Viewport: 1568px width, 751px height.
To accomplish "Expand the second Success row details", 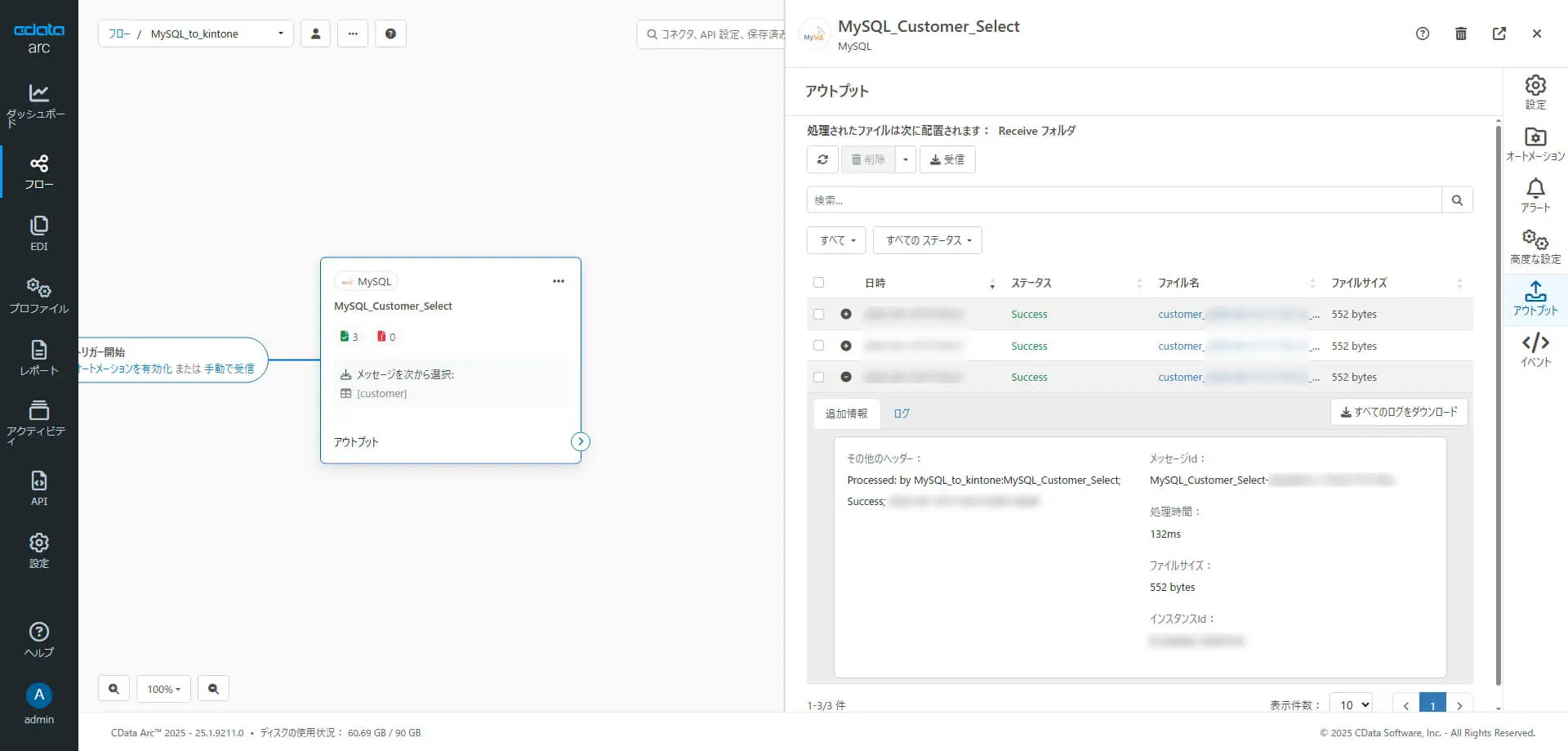I will [x=846, y=346].
